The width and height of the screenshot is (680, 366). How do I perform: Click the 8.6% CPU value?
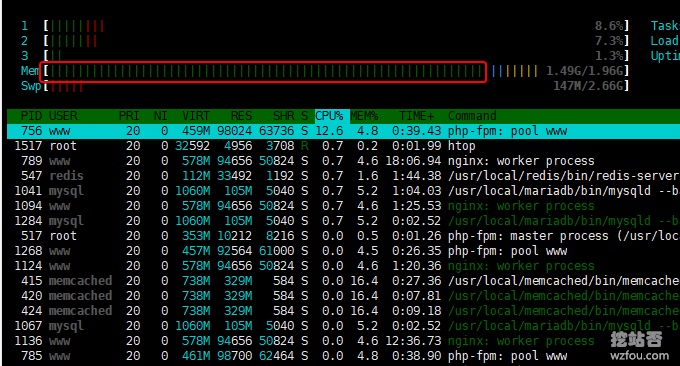coord(609,26)
